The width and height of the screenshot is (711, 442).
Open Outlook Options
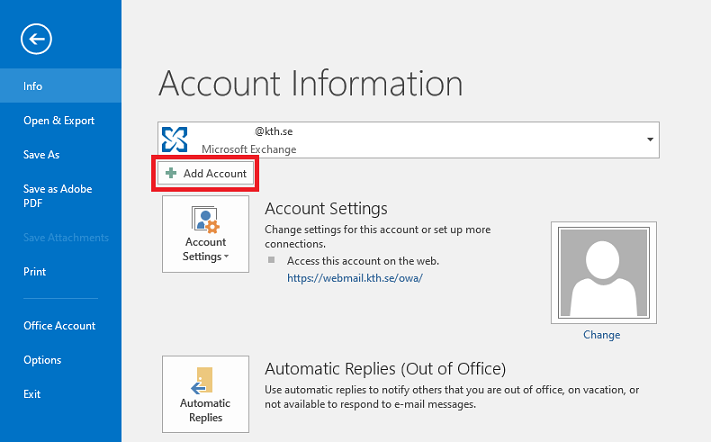coord(42,360)
